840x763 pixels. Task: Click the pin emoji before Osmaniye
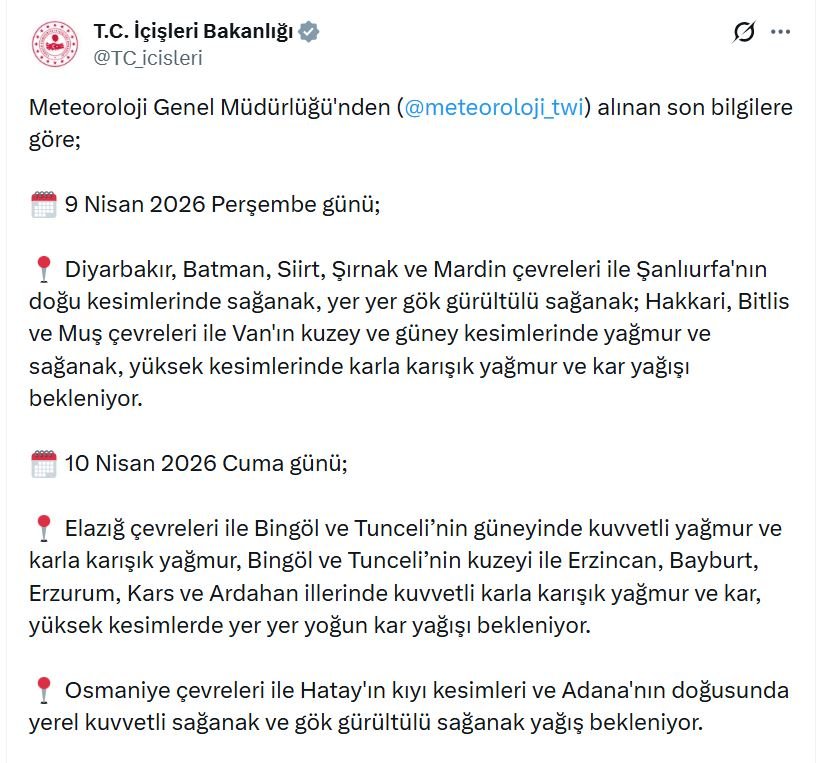point(42,689)
